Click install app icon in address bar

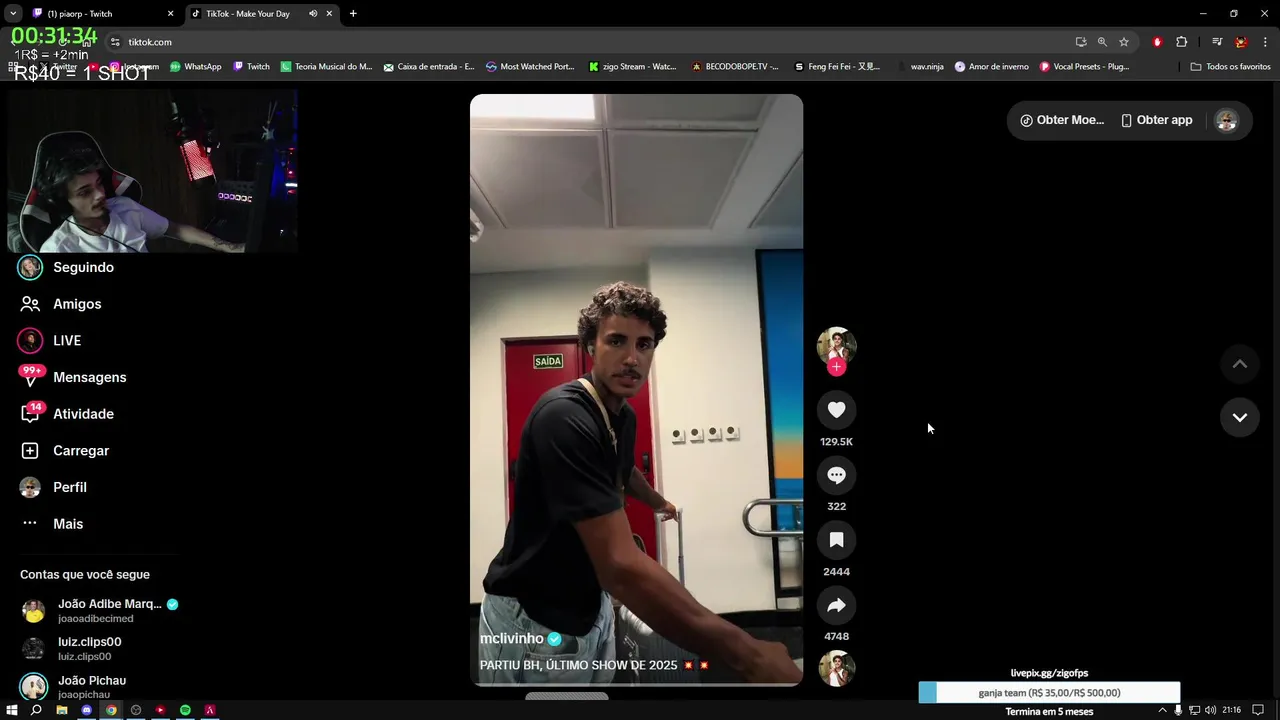(1081, 42)
